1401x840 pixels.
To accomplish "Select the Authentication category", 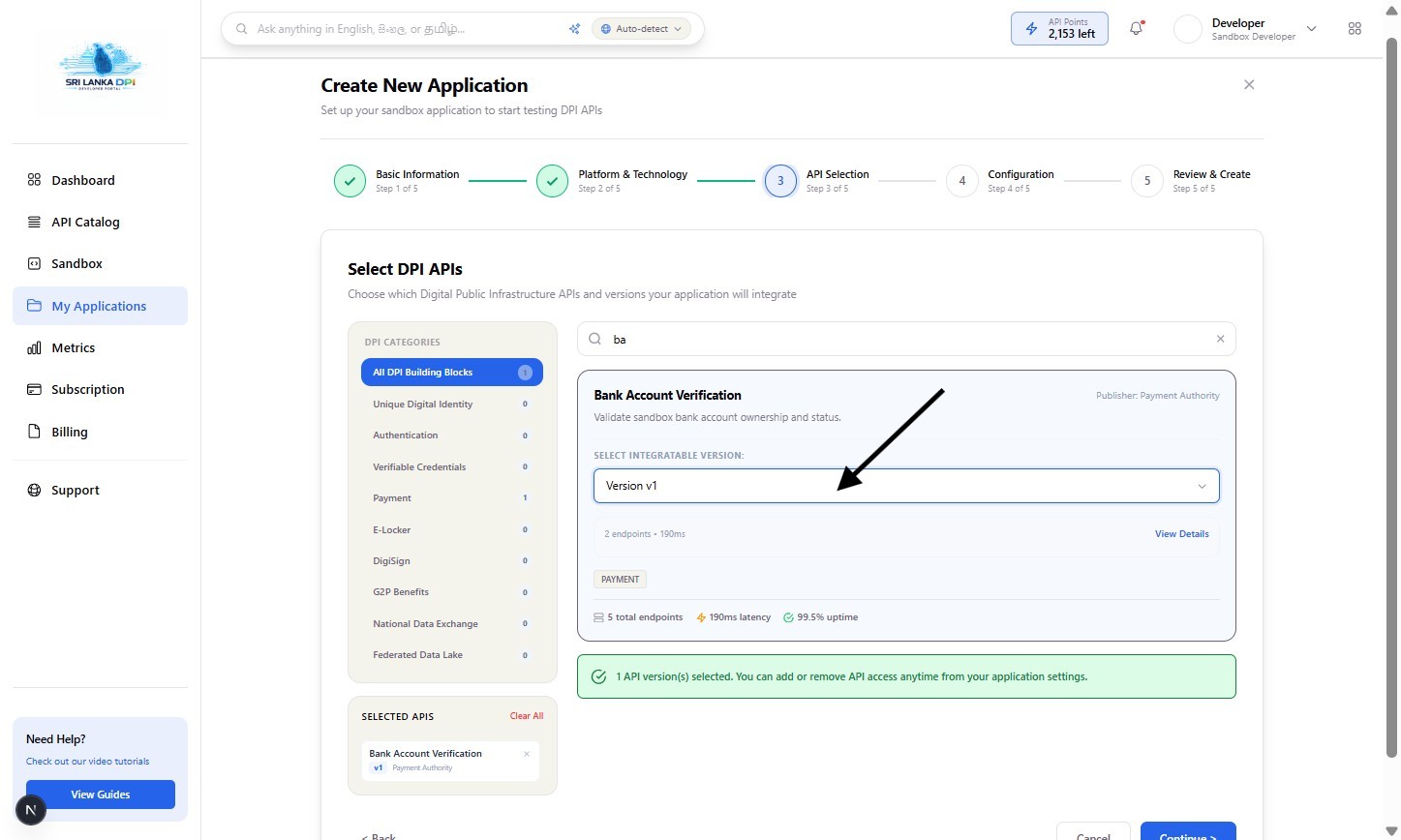I will [451, 435].
